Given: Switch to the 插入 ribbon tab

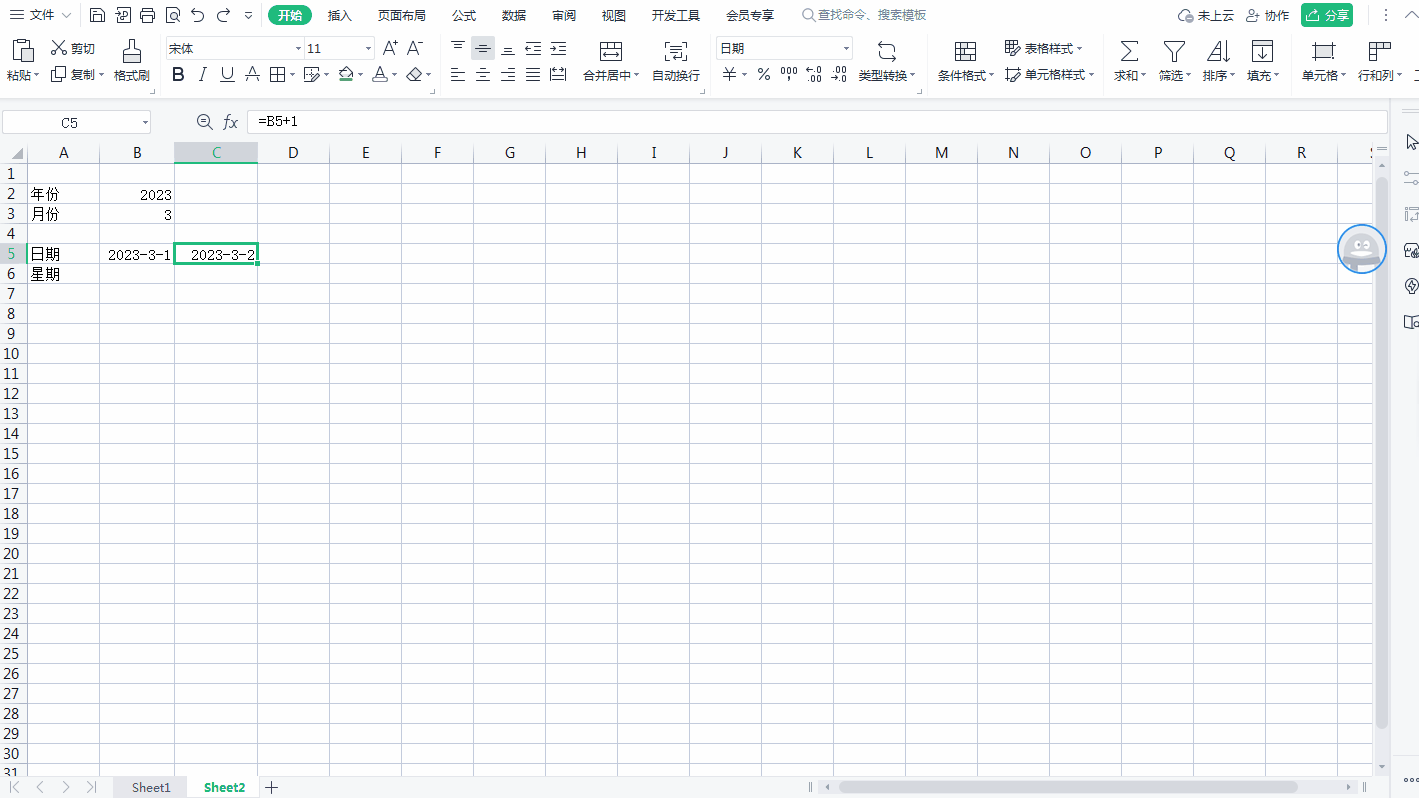Looking at the screenshot, I should coord(340,15).
